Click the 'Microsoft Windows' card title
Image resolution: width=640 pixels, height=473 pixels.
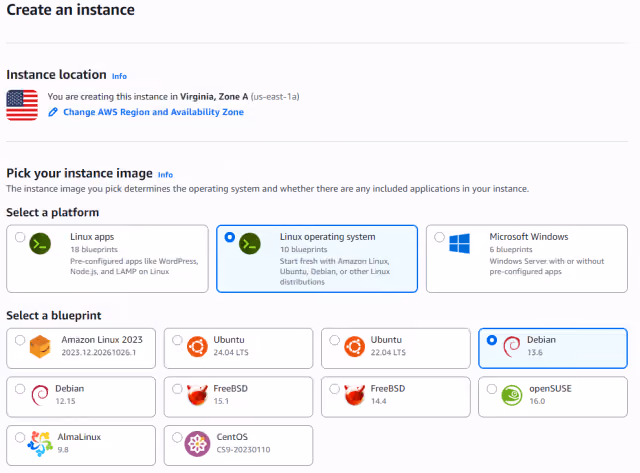pos(529,237)
